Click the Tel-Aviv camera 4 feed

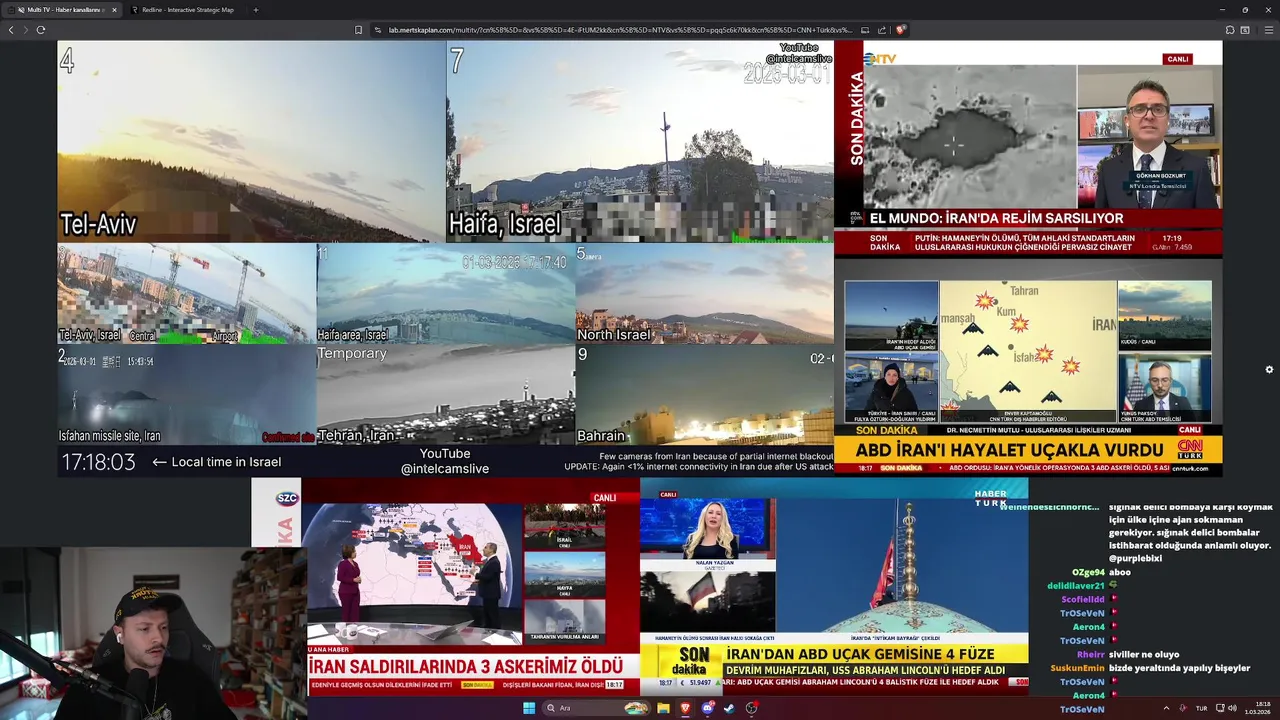(251, 141)
